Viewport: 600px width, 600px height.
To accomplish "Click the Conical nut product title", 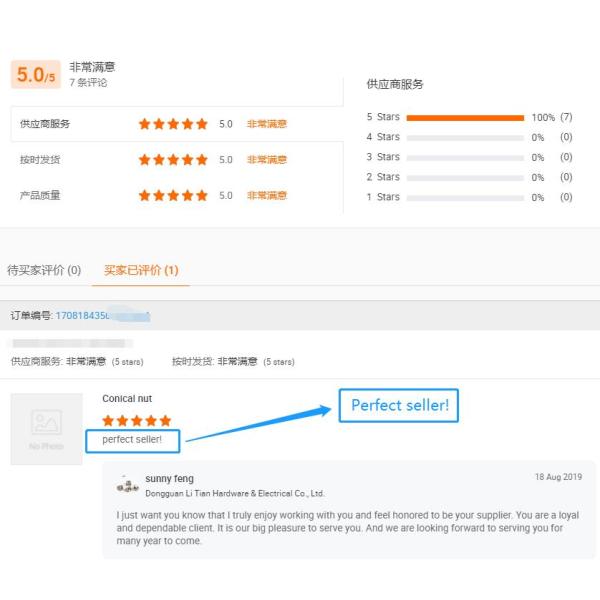I will click(x=127, y=399).
